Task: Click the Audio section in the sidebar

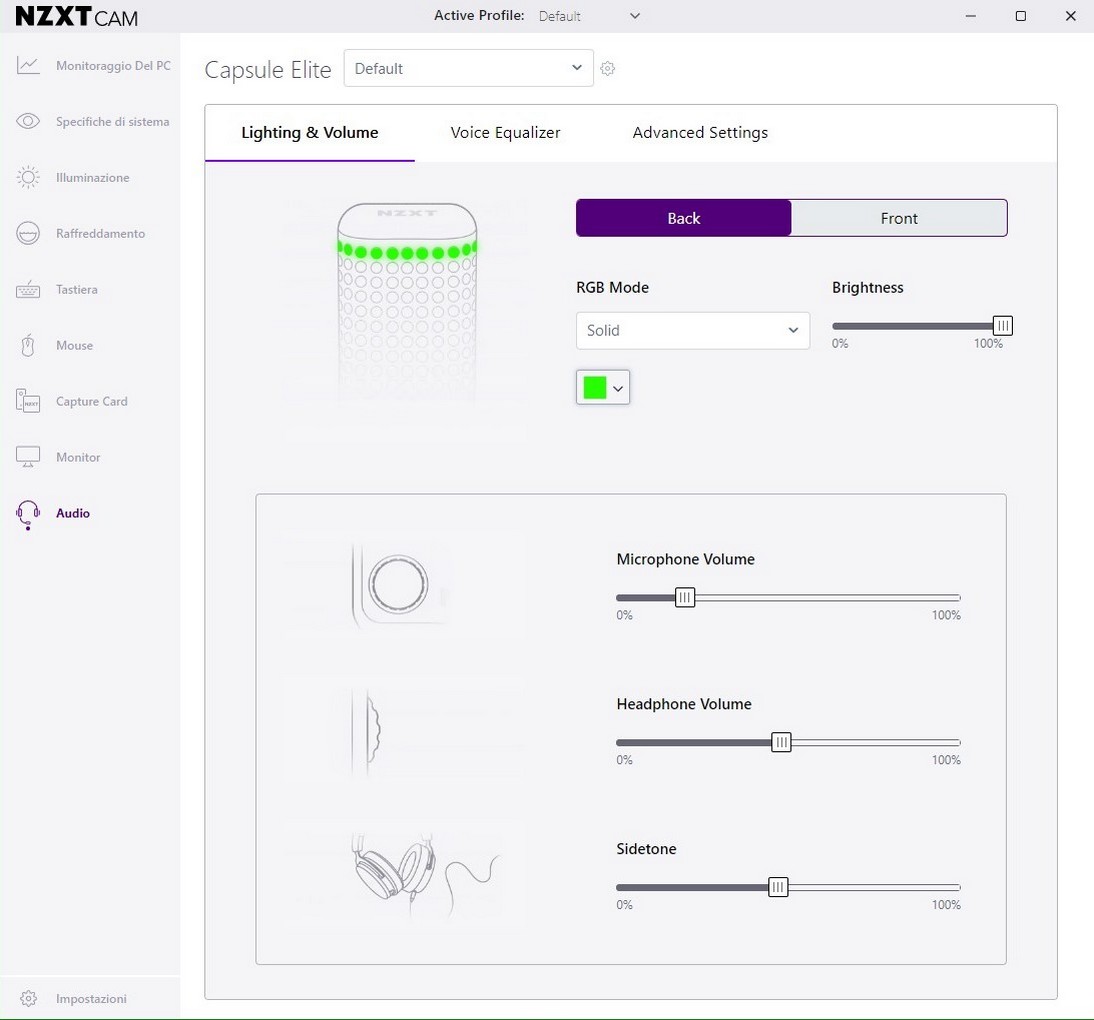Action: click(x=72, y=513)
